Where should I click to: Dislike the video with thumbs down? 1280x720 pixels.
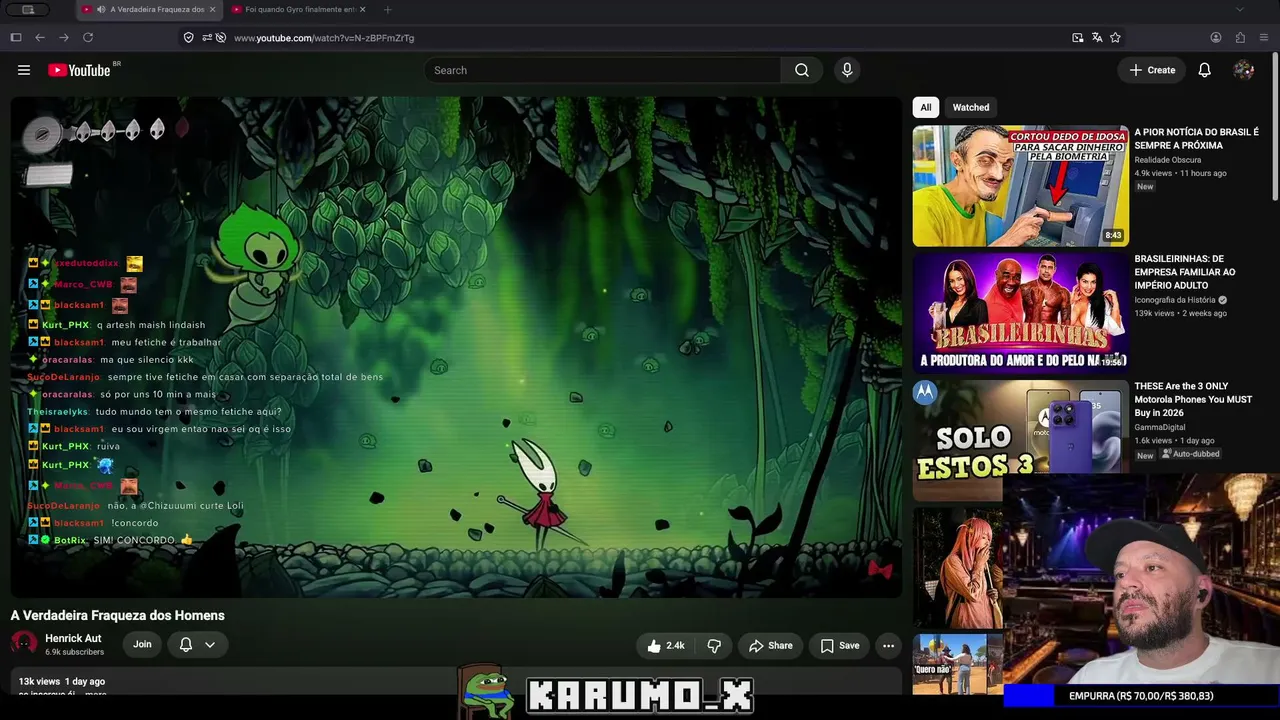(x=714, y=646)
